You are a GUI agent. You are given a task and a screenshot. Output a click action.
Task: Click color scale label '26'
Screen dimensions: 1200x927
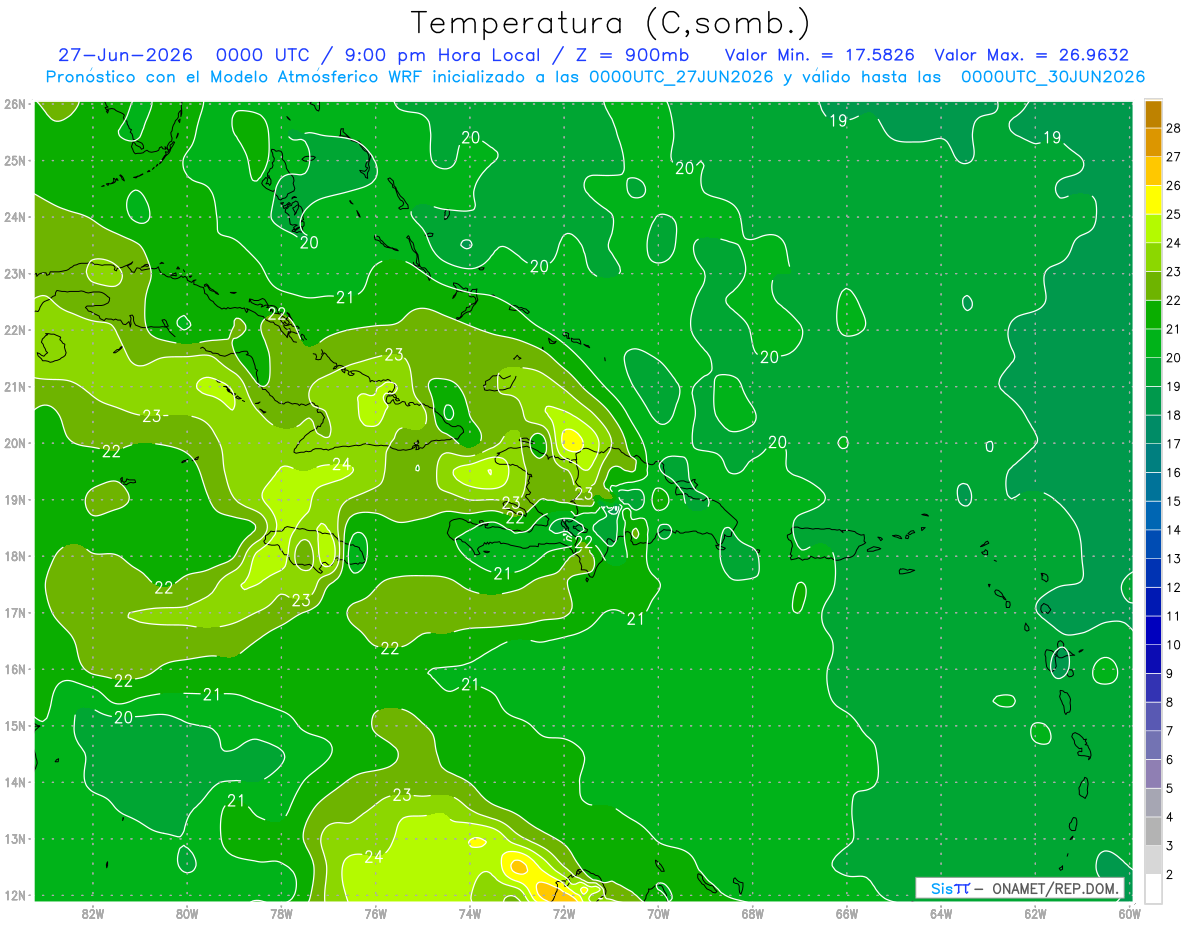pyautogui.click(x=1174, y=185)
